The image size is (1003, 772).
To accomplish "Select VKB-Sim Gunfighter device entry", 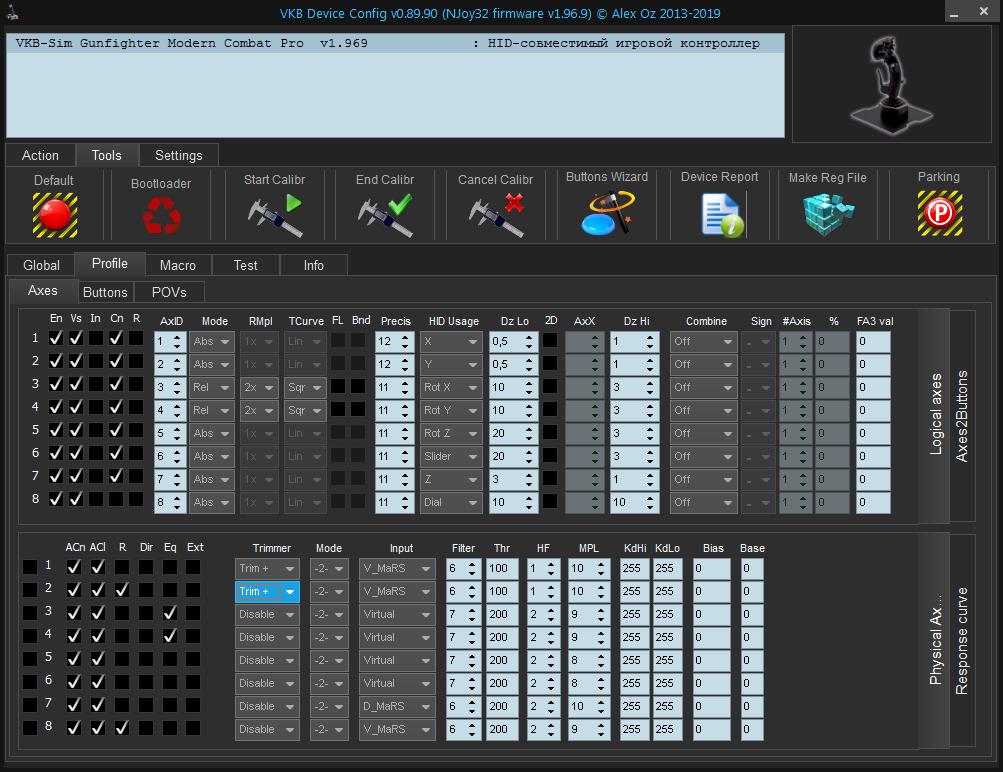I will pyautogui.click(x=395, y=43).
